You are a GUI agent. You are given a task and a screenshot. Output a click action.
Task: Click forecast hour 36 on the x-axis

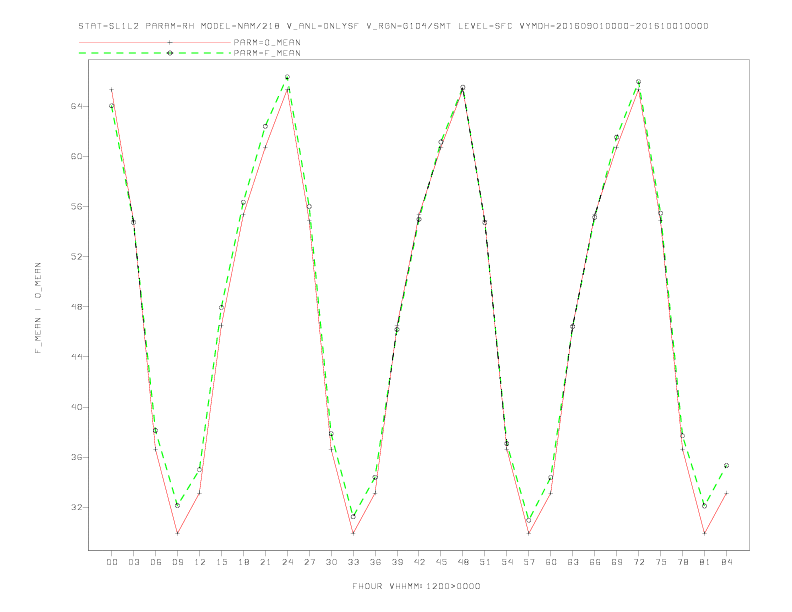(x=375, y=562)
